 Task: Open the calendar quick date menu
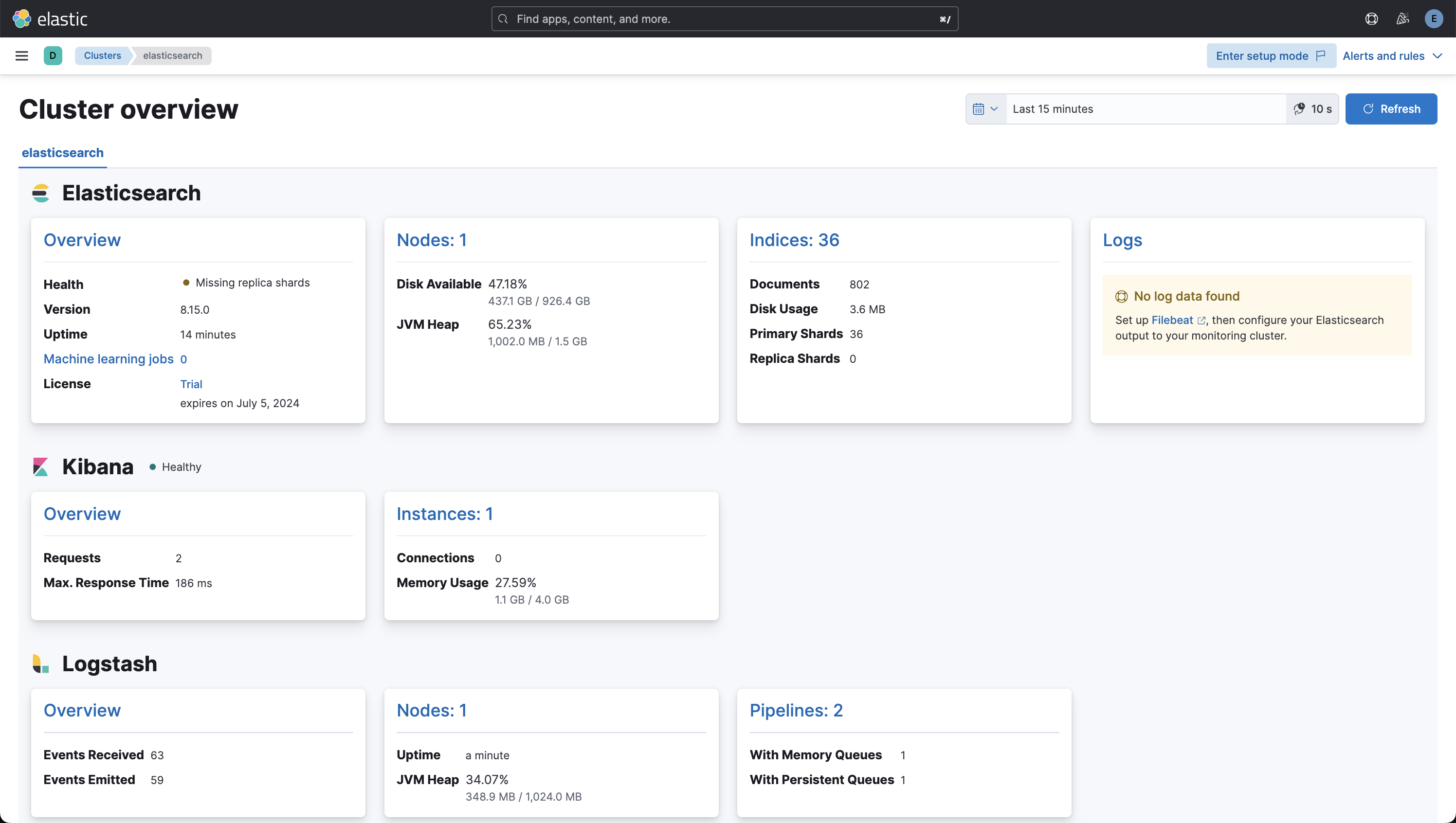point(985,108)
